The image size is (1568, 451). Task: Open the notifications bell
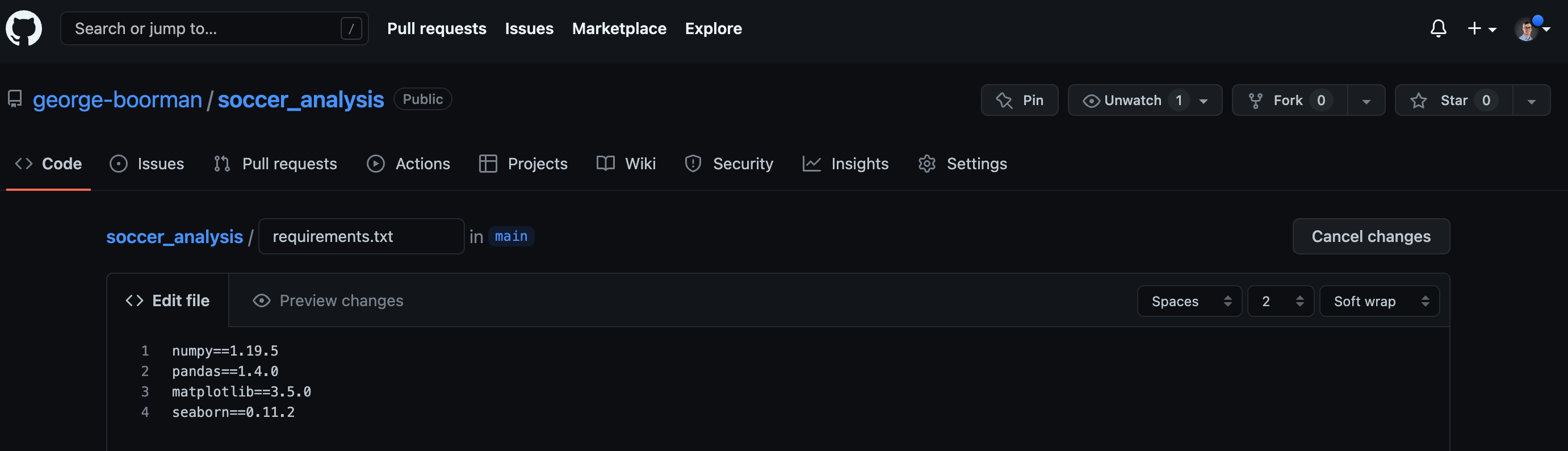1439,28
